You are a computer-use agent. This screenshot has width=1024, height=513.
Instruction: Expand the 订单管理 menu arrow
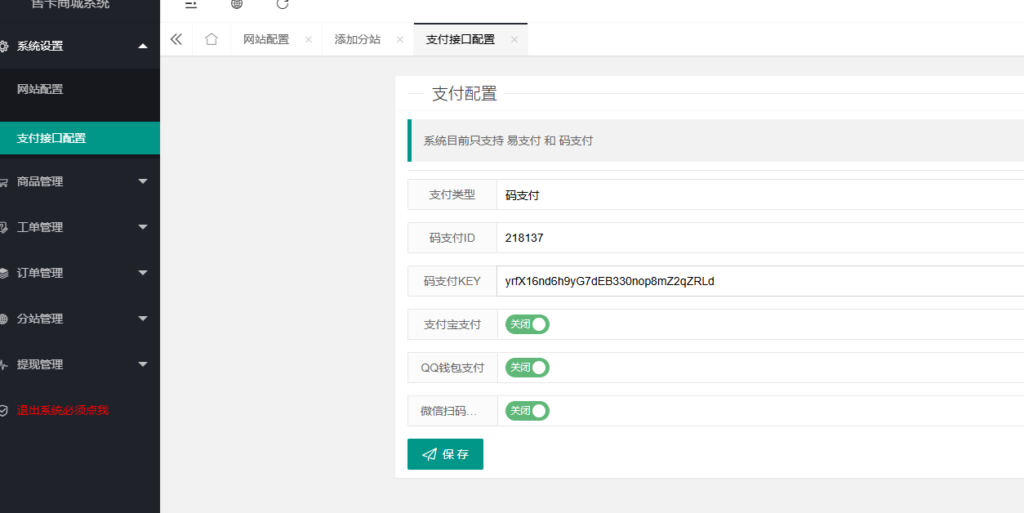pos(143,273)
